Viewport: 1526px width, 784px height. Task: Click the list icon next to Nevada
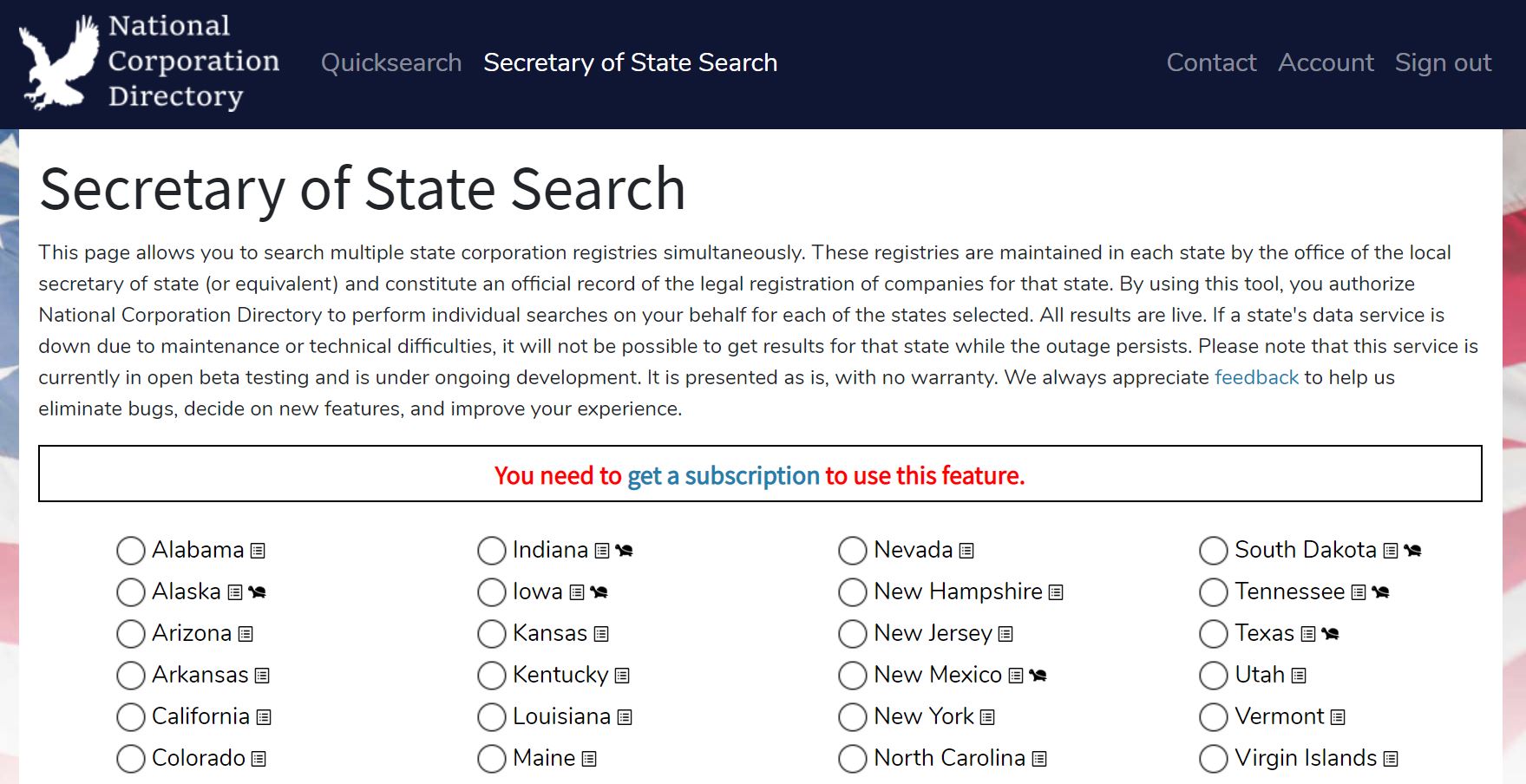tap(966, 551)
